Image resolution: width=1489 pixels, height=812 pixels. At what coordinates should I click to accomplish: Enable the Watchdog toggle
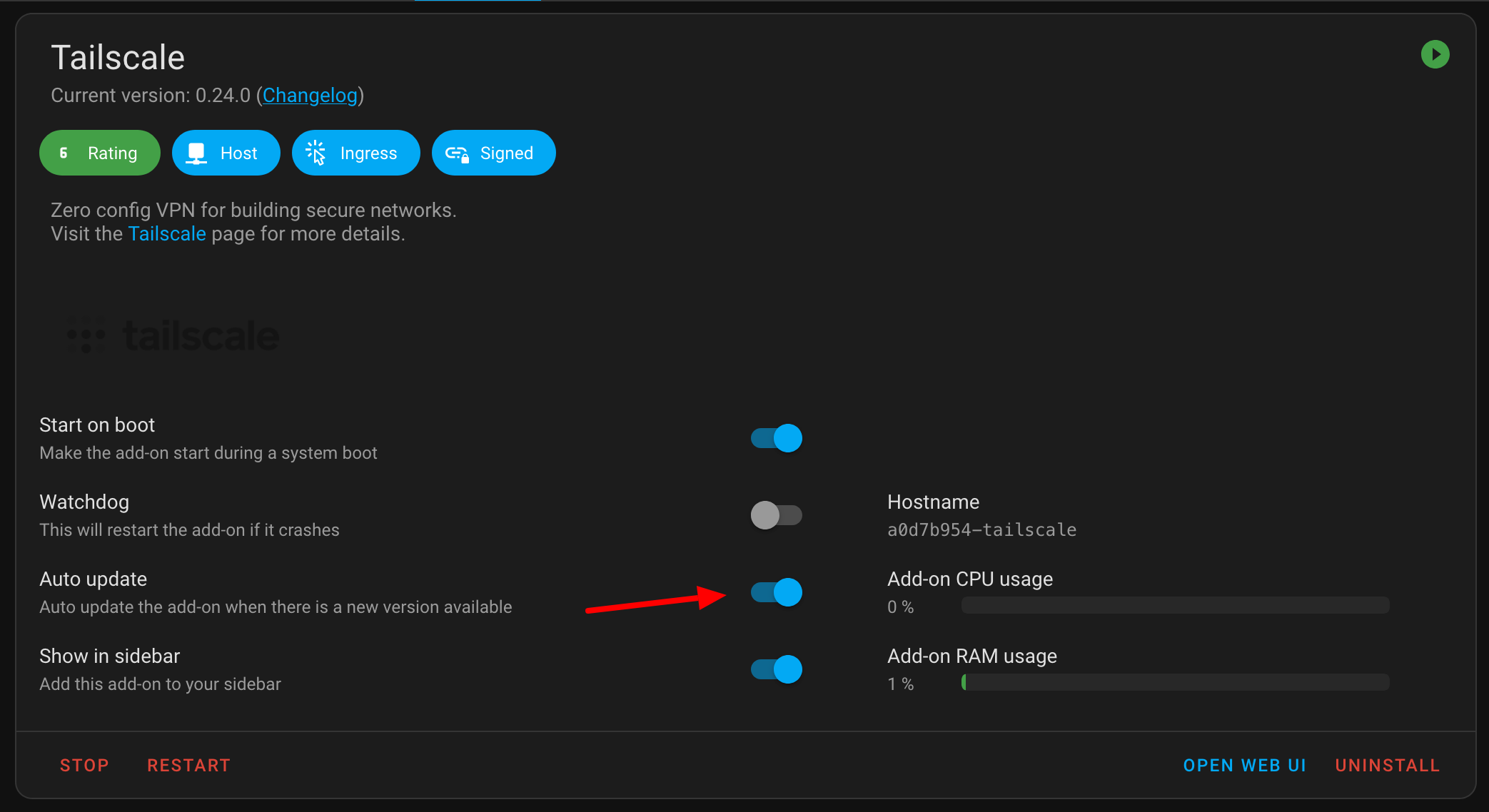pos(776,514)
